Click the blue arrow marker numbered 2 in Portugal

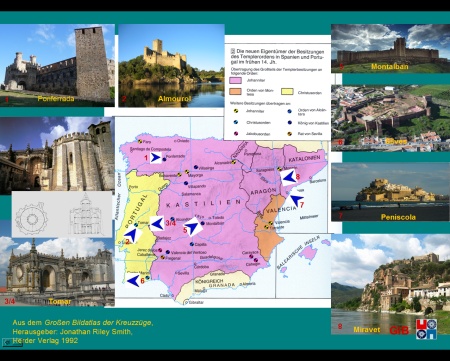(132, 235)
